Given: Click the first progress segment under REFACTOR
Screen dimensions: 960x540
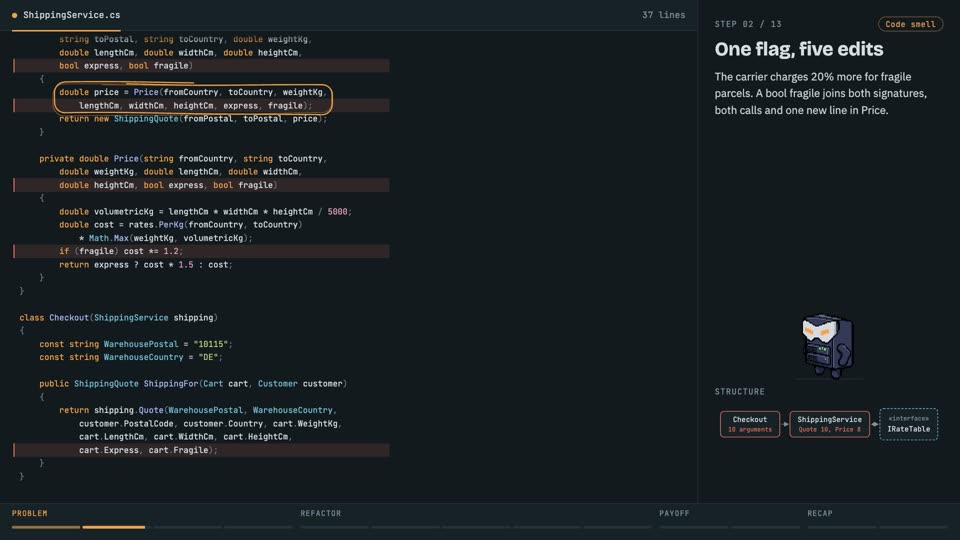Looking at the screenshot, I should tap(334, 527).
